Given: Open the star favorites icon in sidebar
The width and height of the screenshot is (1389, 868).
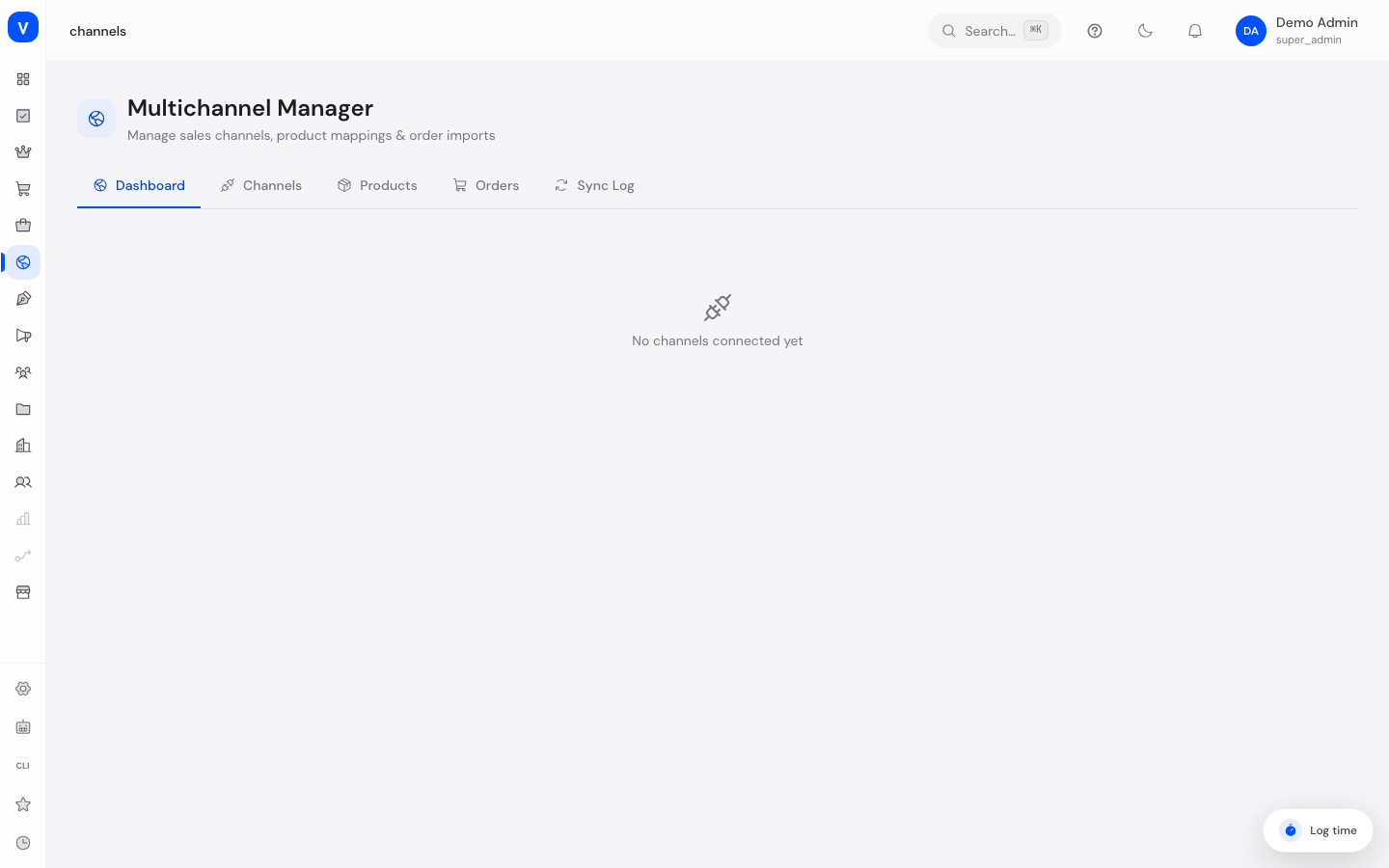Looking at the screenshot, I should pos(23,804).
